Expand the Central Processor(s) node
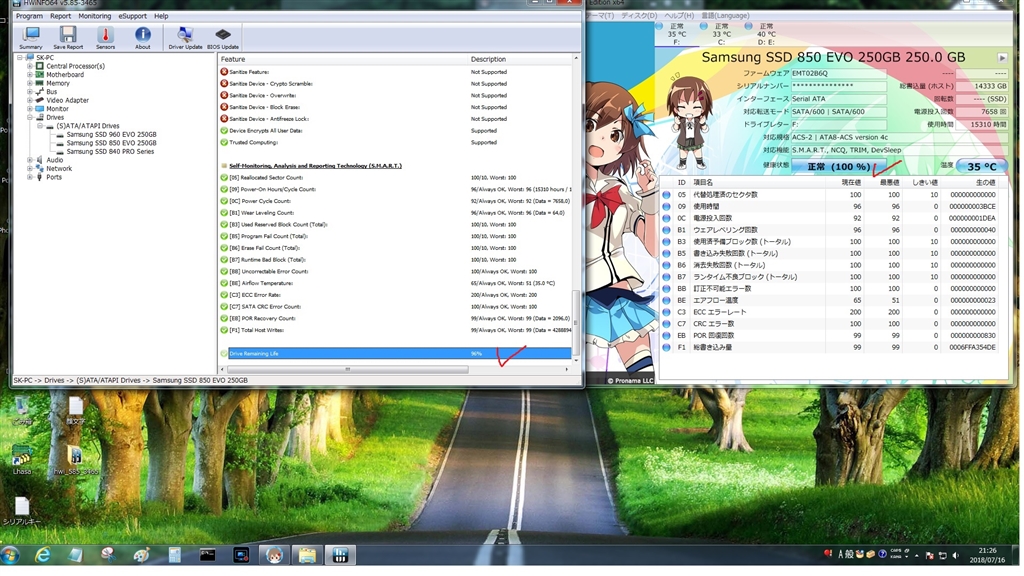 click(x=29, y=66)
